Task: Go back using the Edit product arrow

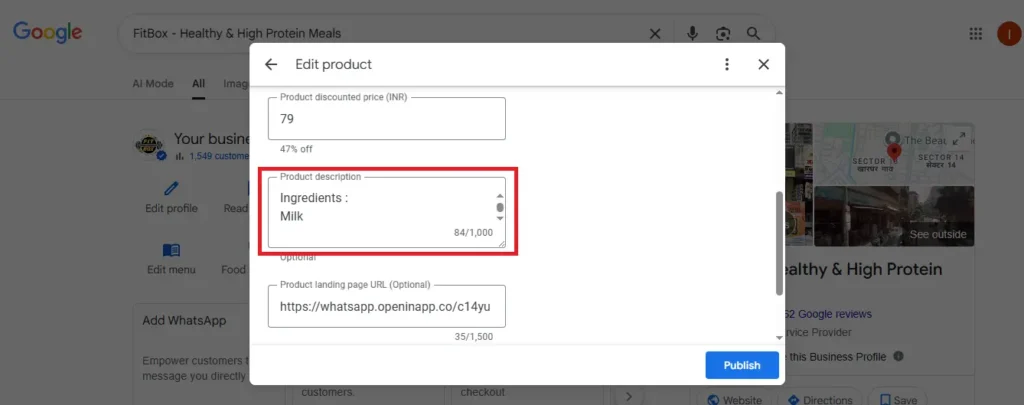Action: point(271,64)
